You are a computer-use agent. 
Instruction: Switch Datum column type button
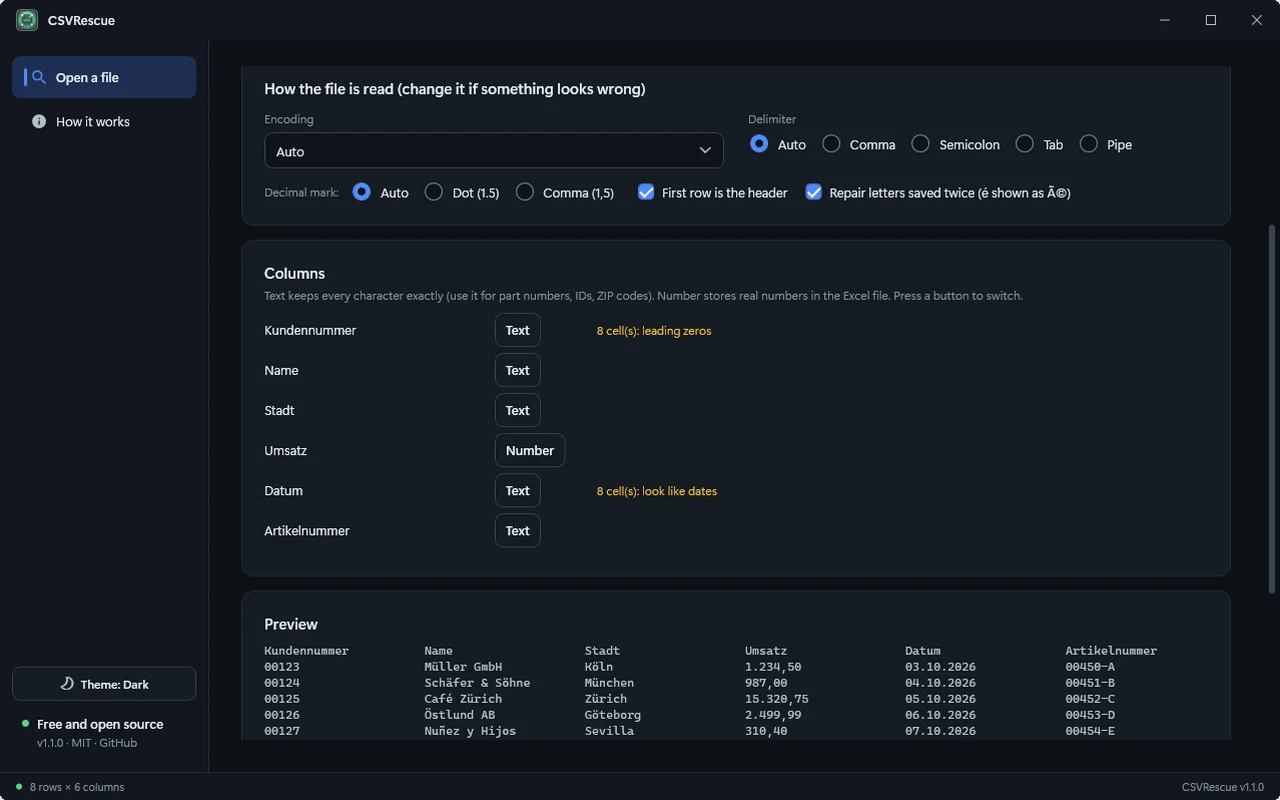pyautogui.click(x=518, y=490)
